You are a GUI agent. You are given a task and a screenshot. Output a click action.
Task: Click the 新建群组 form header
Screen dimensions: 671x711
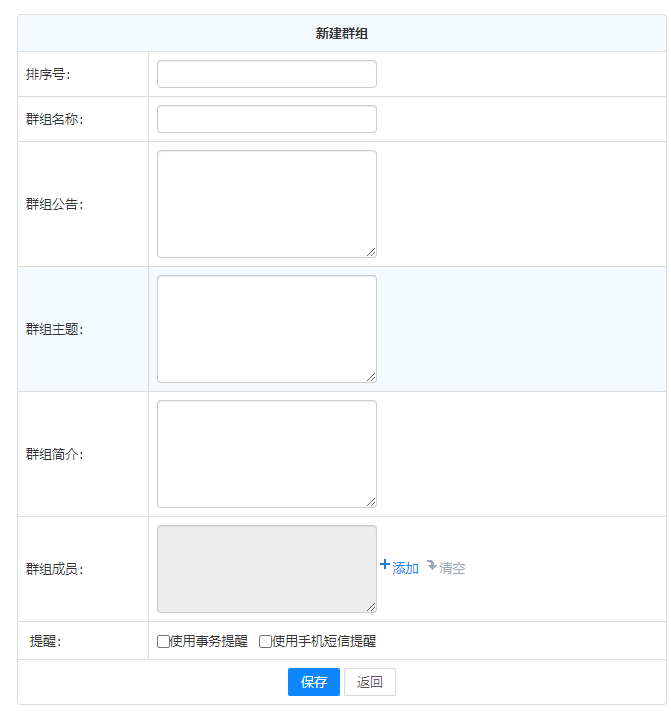coord(342,34)
